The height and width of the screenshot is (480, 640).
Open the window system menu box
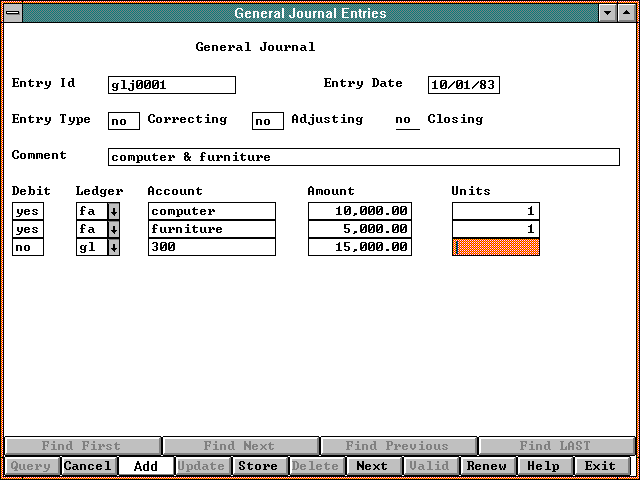pyautogui.click(x=12, y=13)
